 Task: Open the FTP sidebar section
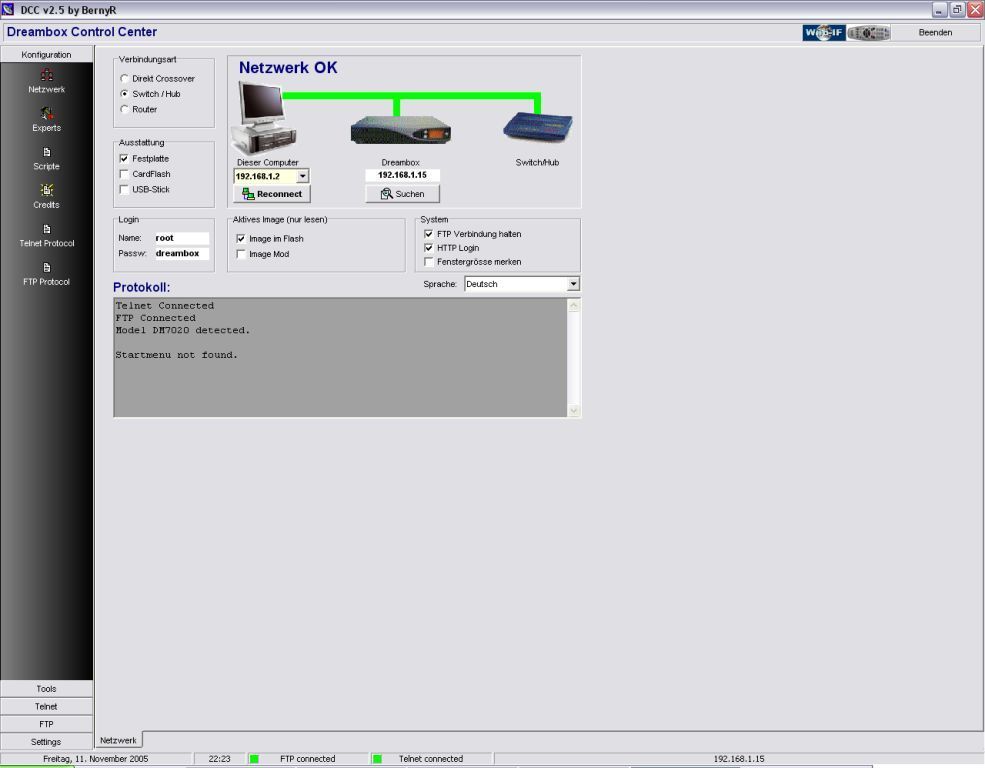point(46,724)
